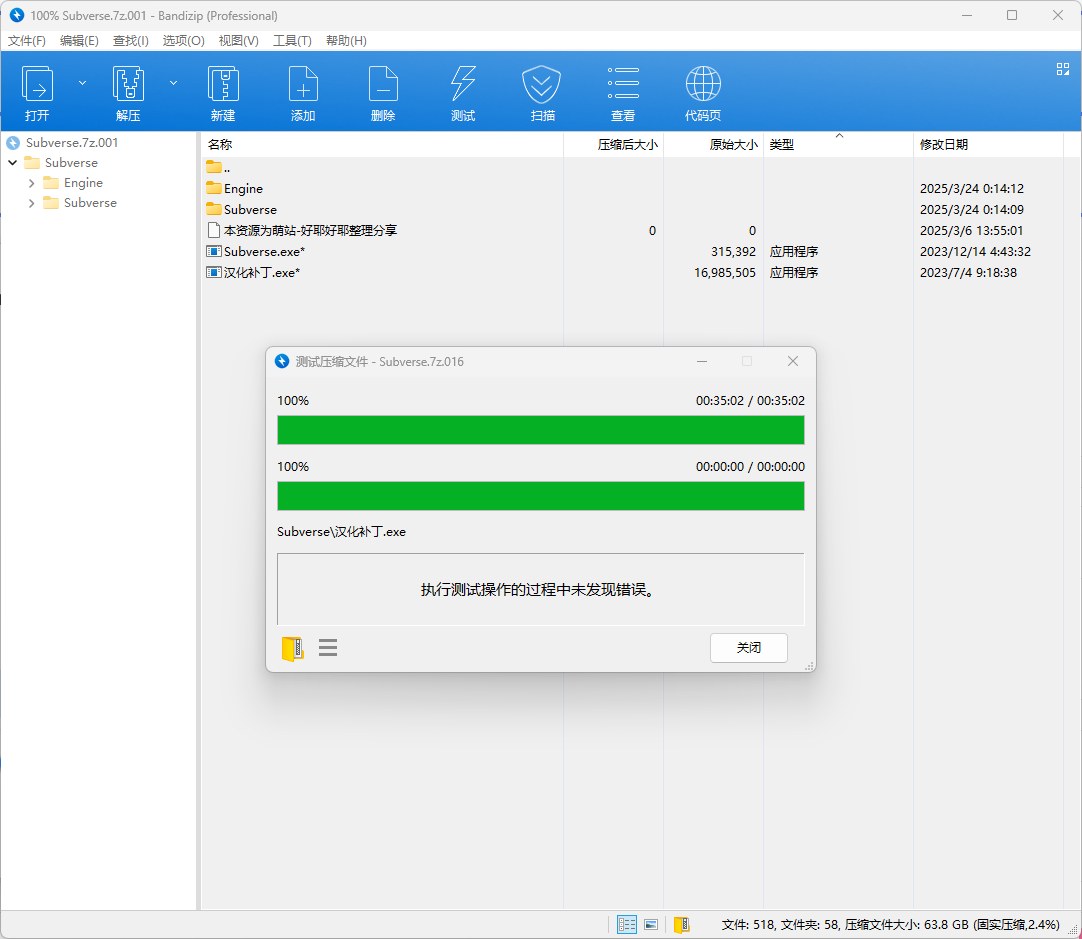Viewport: 1082px width, 939px height.
Task: Close the test dialog with X
Action: tap(793, 361)
